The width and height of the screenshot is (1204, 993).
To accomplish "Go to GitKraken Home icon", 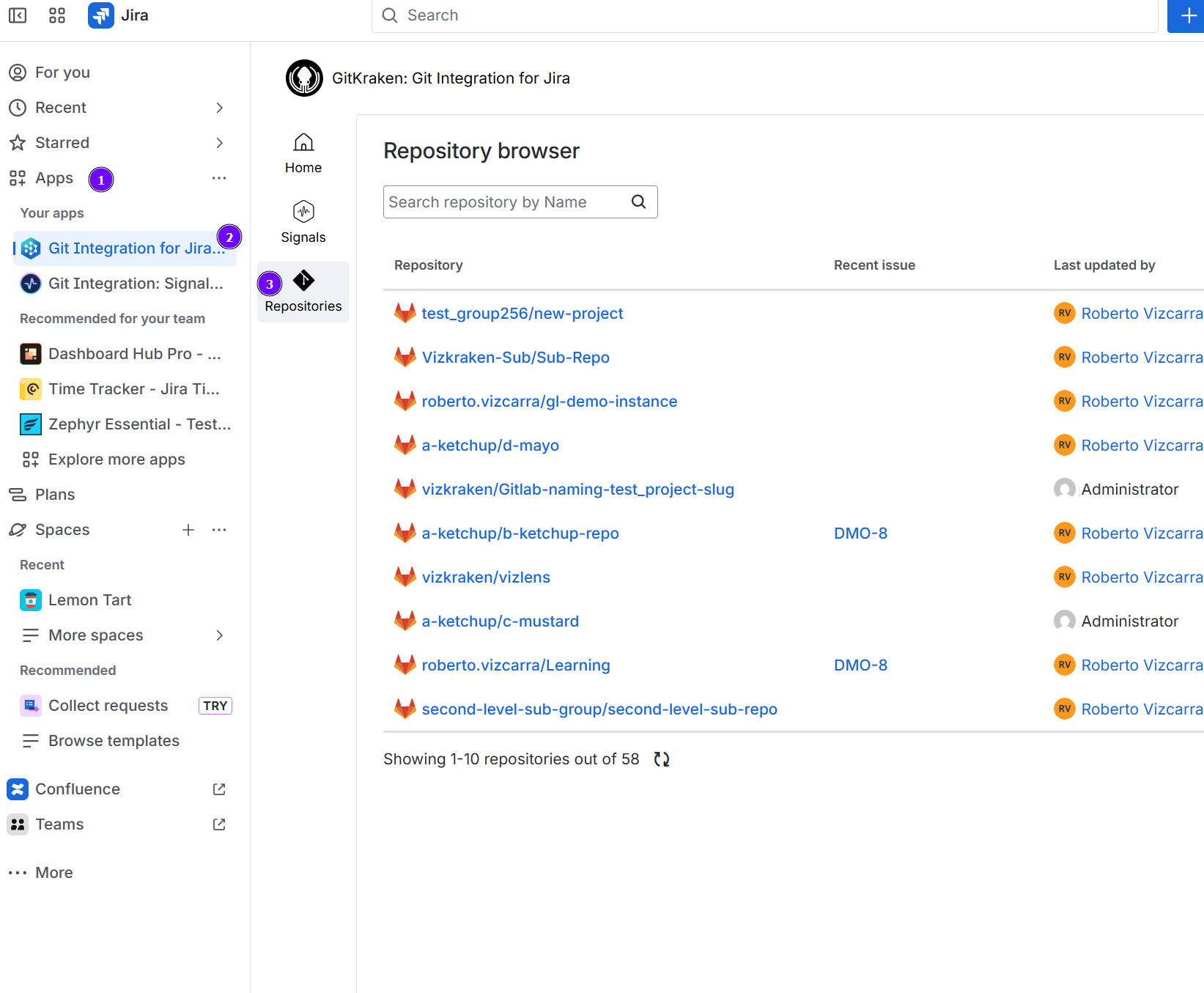I will [303, 153].
